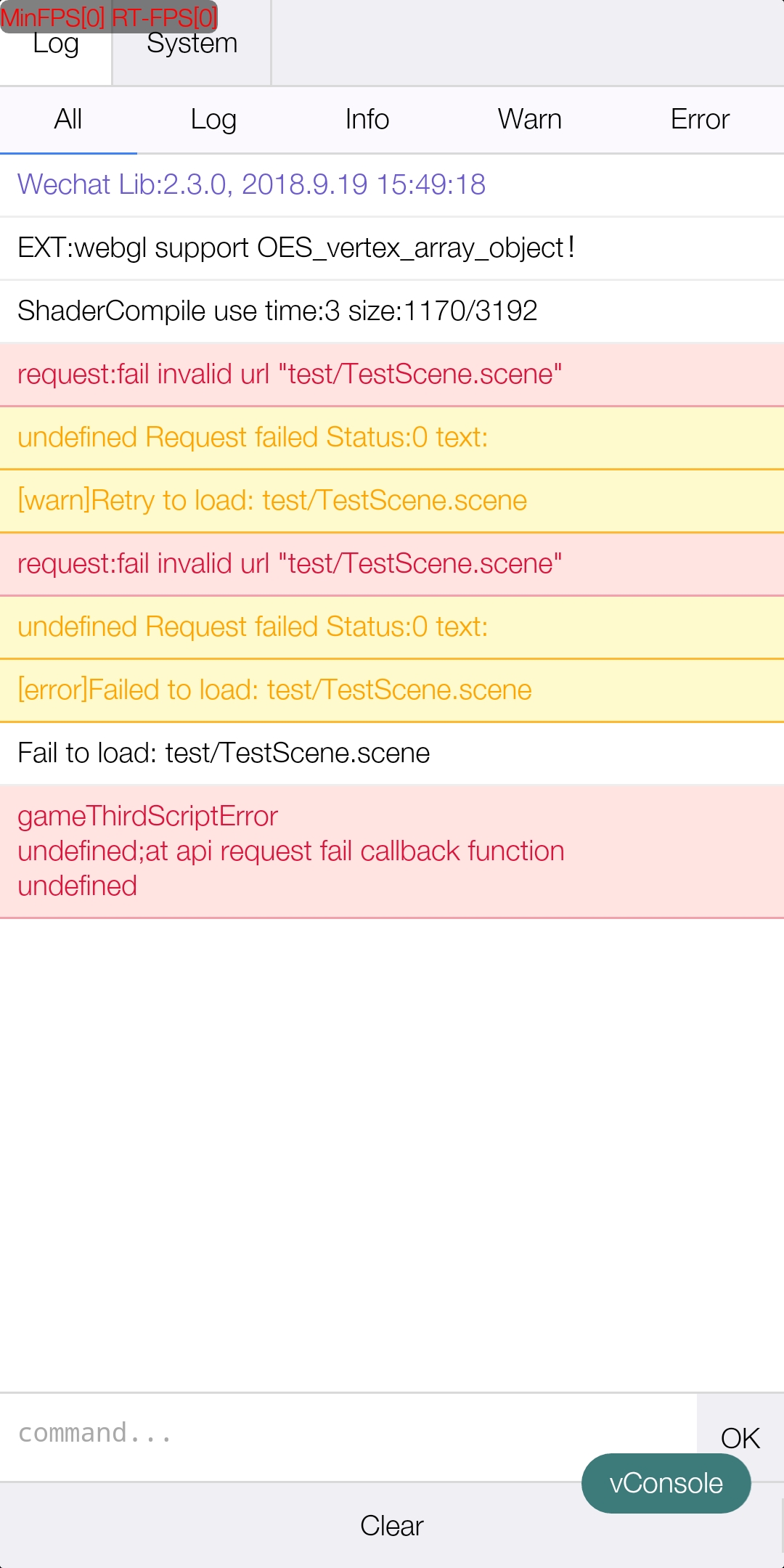Select the plain Fail to load entry
This screenshot has width=784, height=1568.
(x=224, y=754)
